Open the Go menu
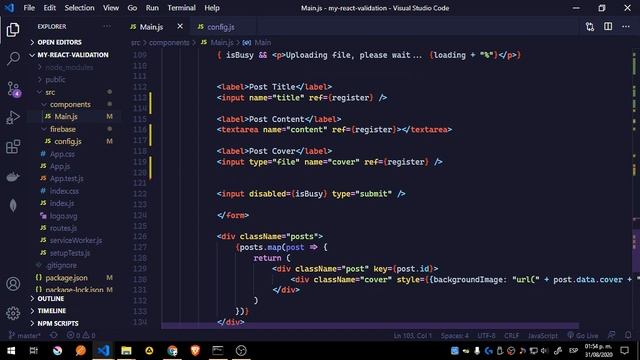 click(x=132, y=8)
